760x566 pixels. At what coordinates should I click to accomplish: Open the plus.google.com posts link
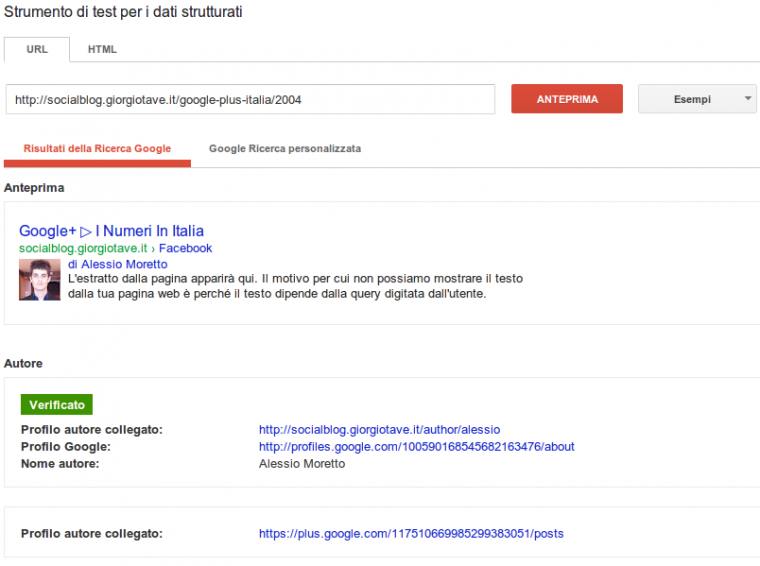coord(411,534)
